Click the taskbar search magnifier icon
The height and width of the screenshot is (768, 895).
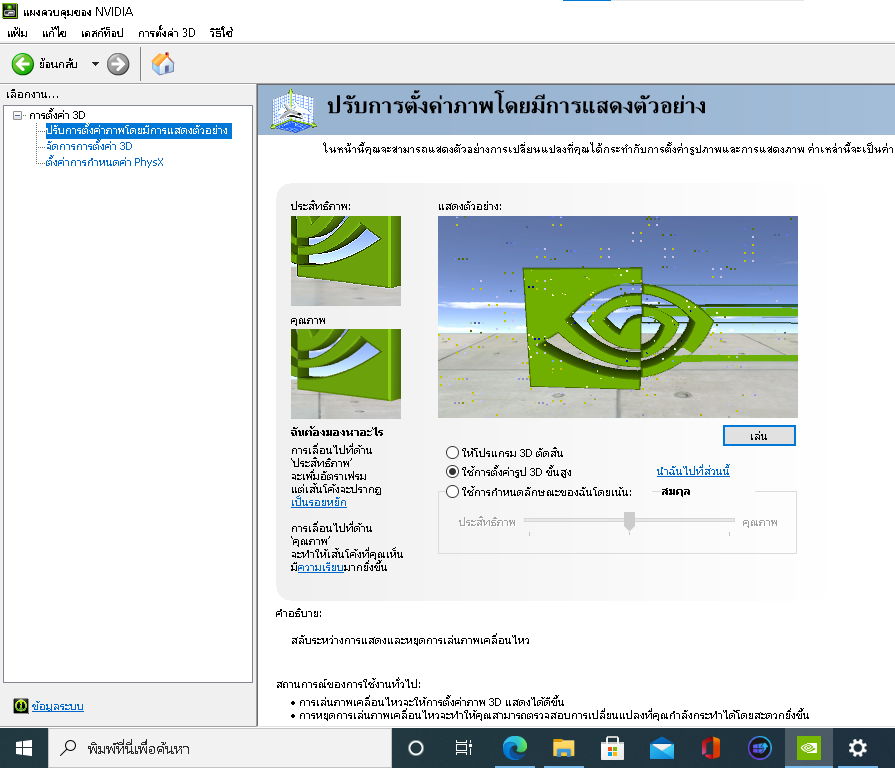click(x=68, y=747)
